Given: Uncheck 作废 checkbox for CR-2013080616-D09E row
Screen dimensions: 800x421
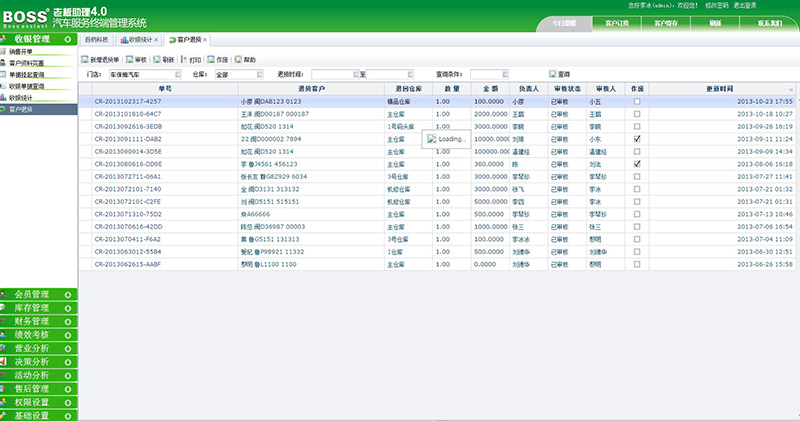Looking at the screenshot, I should [x=637, y=164].
